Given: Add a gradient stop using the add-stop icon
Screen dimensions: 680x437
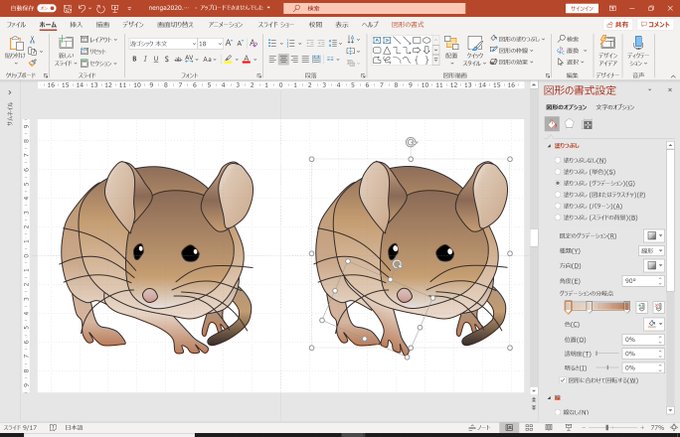Looking at the screenshot, I should 641,307.
